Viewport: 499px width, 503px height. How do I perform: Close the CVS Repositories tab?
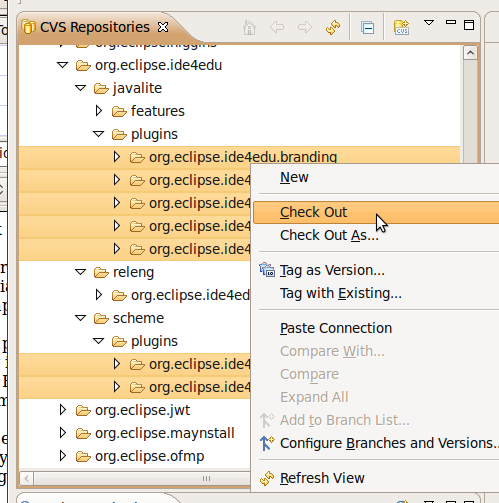[x=163, y=27]
